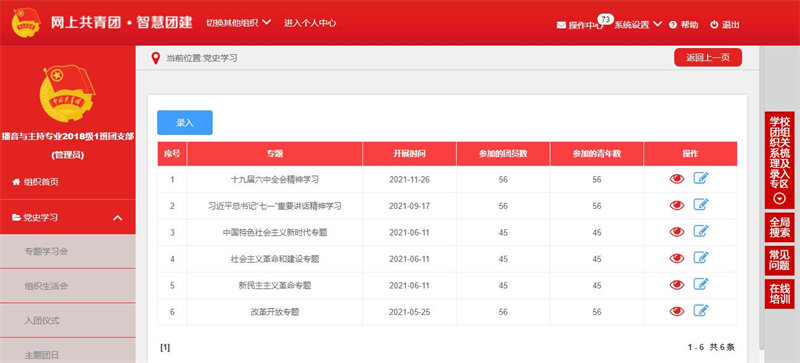Viewport: 800px width, 363px height.
Task: Open eye view icon for 新民主主义革命专题
Action: point(677,285)
